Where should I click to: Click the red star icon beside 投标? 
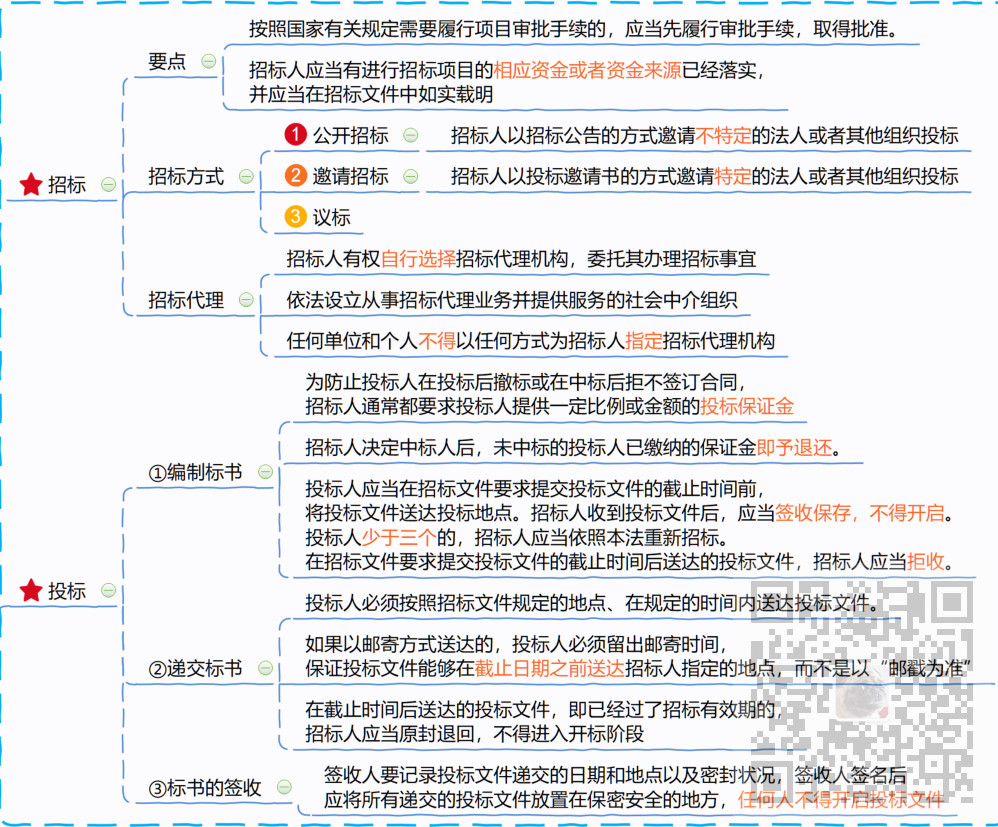click(31, 591)
